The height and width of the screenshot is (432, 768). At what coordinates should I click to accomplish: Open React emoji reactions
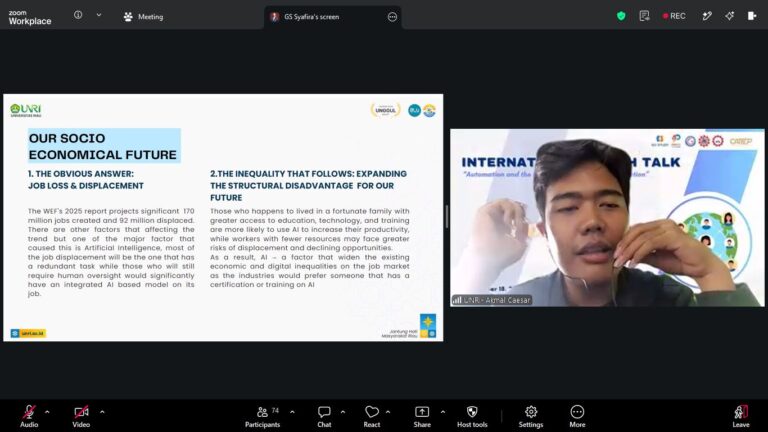click(372, 416)
